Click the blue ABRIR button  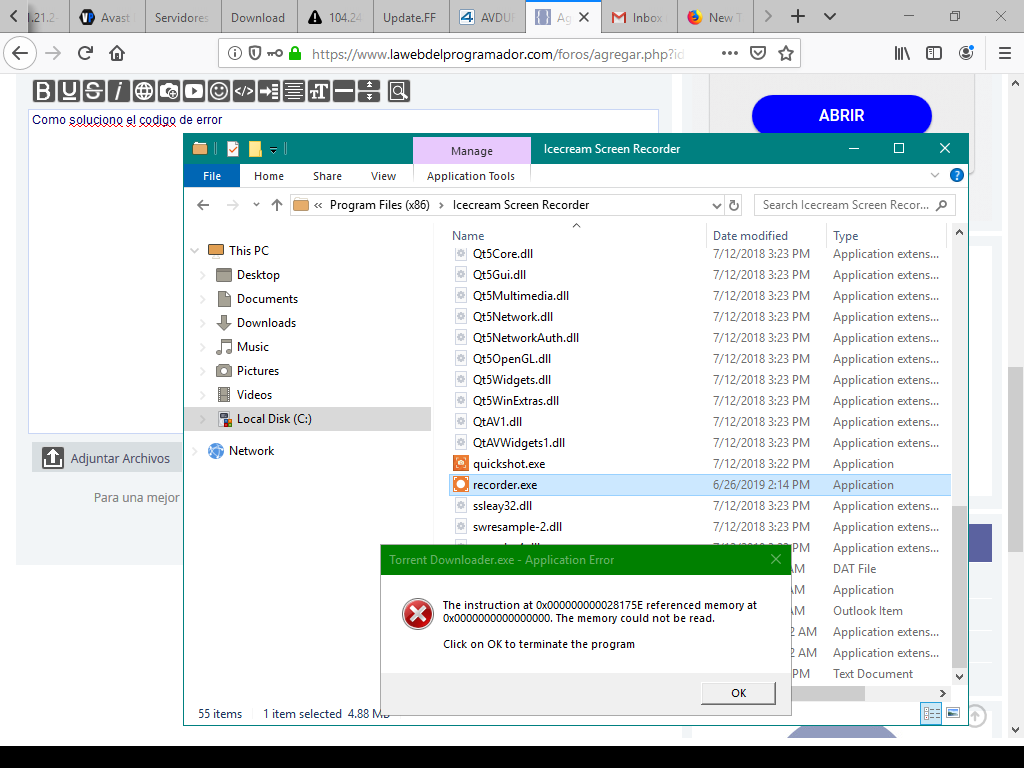pos(842,115)
